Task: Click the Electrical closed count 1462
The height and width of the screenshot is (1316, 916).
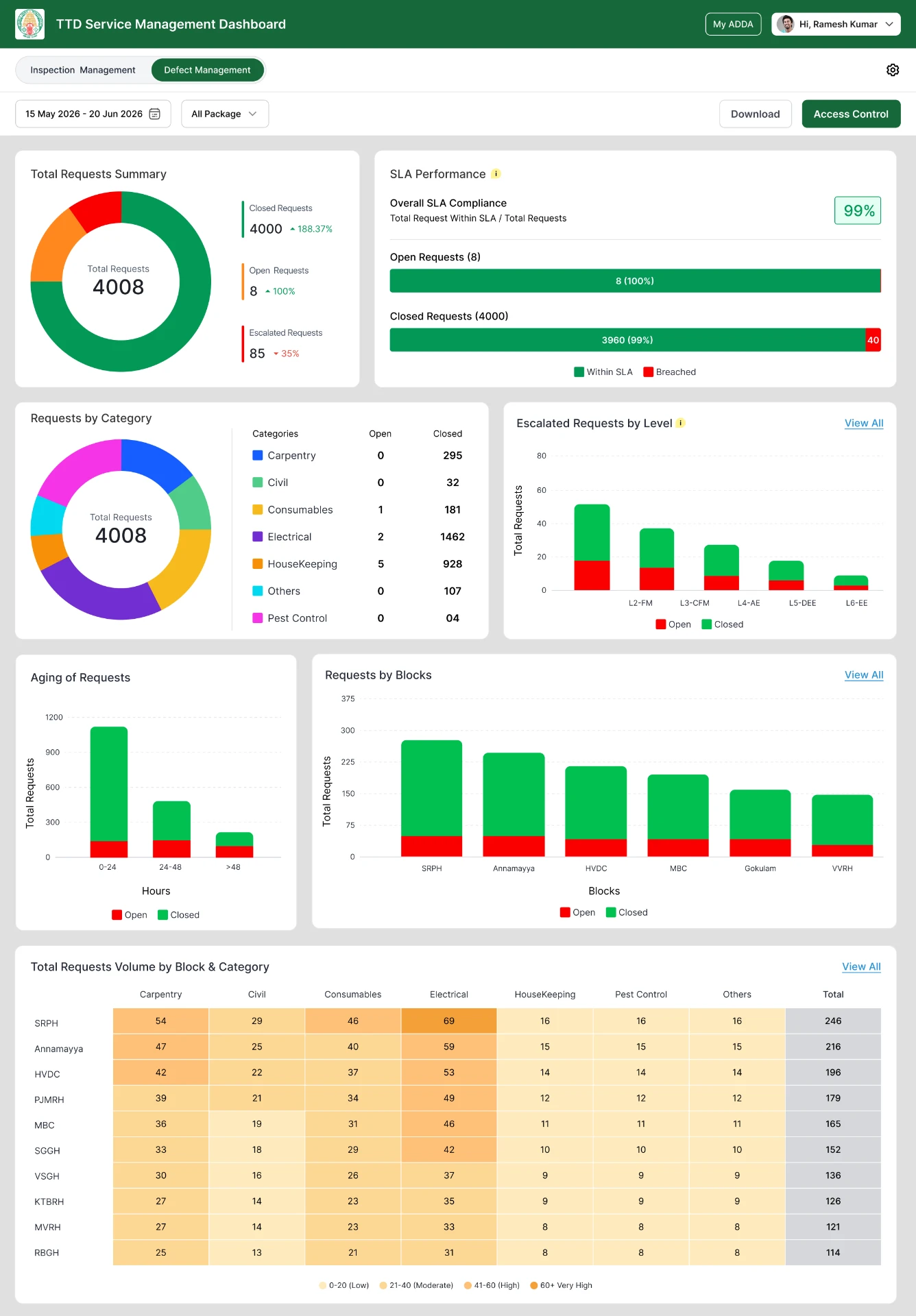Action: coord(453,537)
